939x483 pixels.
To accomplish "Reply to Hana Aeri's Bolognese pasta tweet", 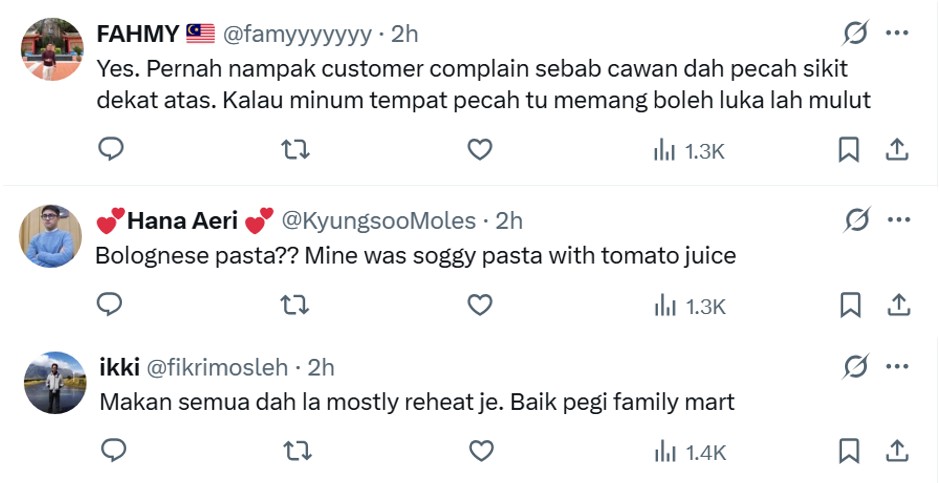I will click(112, 304).
